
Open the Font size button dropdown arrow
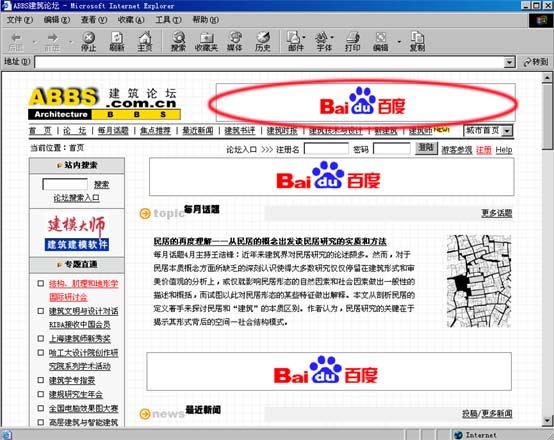pyautogui.click(x=332, y=37)
